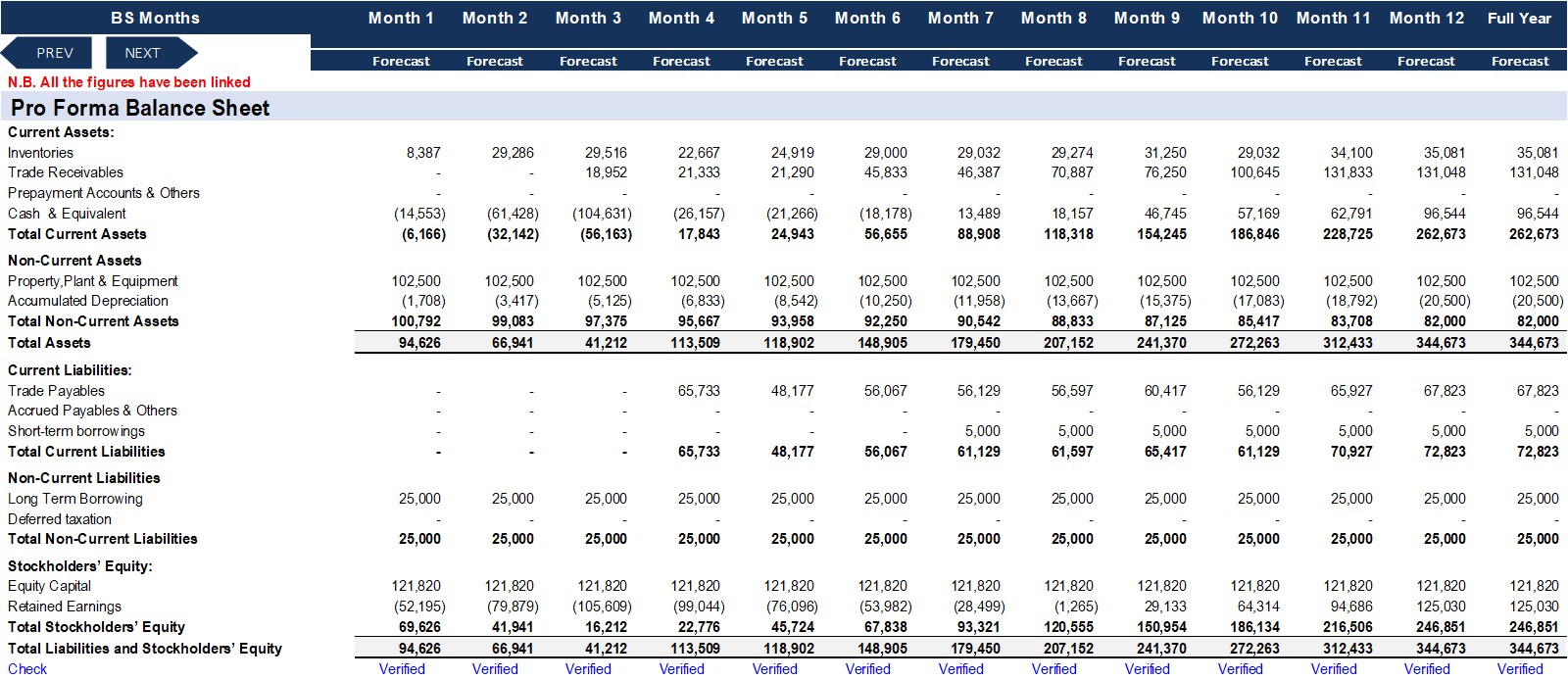Select the Trade Receivables row label
Image resolution: width=1568 pixels, height=680 pixels.
66,172
